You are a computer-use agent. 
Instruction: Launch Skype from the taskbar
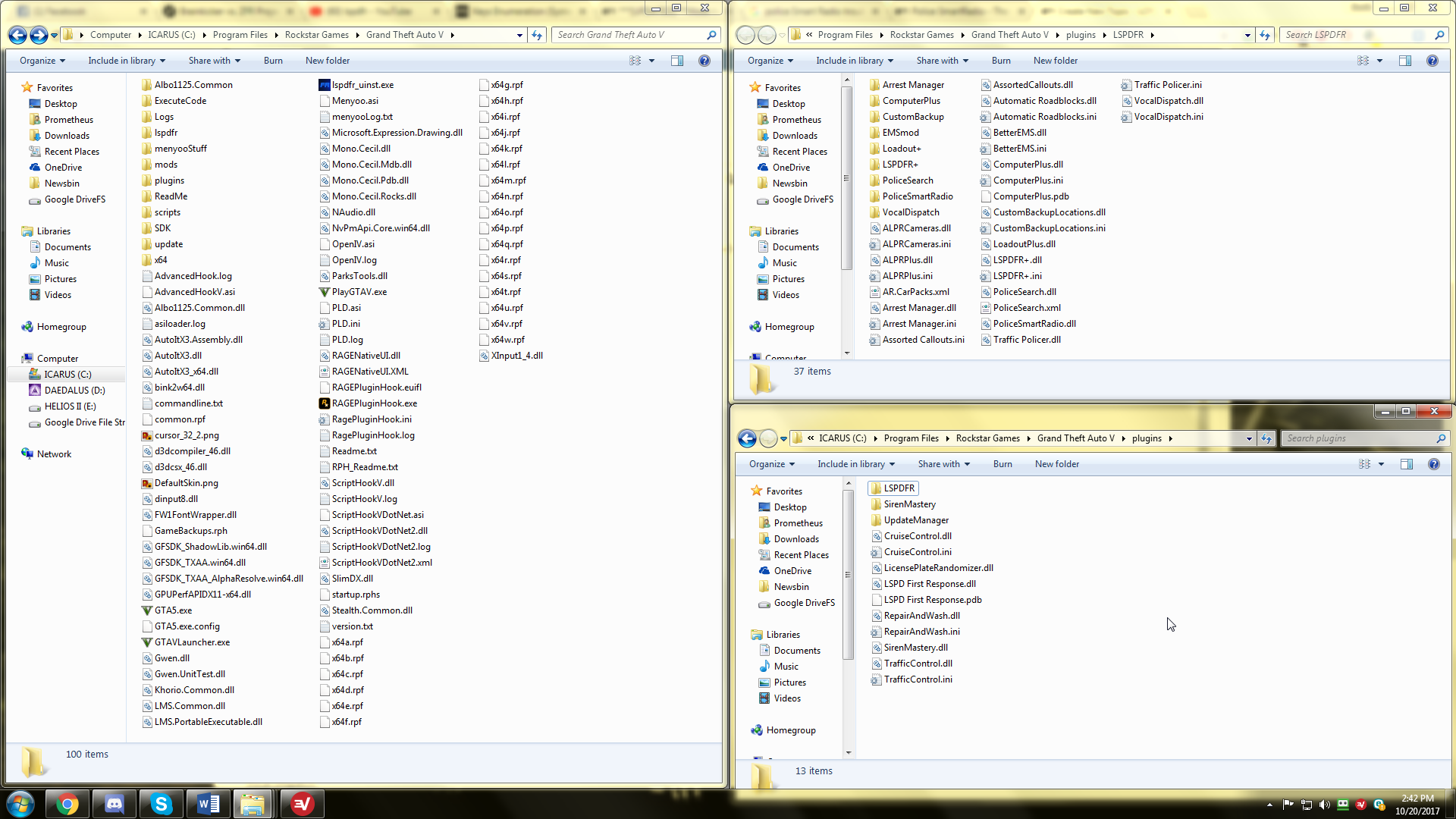pos(161,804)
